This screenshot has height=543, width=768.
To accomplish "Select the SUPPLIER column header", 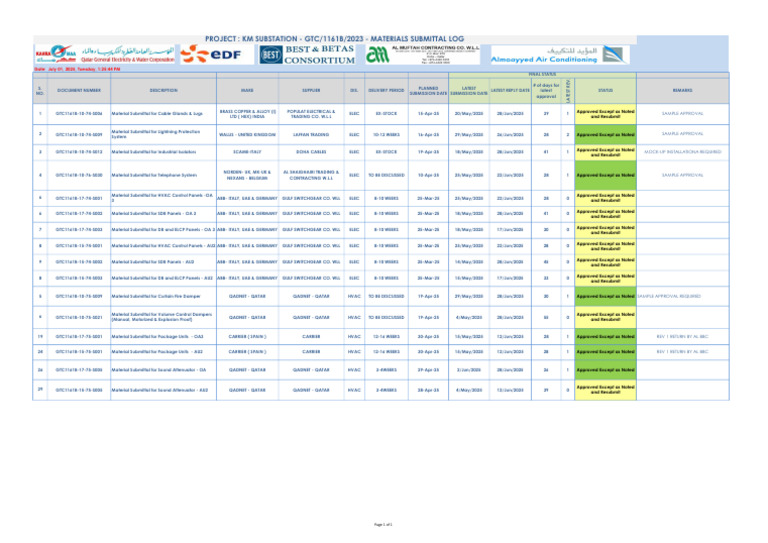I will pyautogui.click(x=311, y=91).
